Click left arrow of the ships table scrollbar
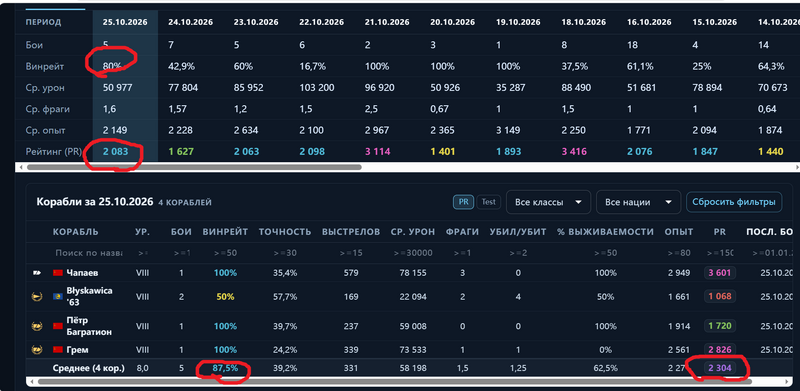 coord(32,381)
